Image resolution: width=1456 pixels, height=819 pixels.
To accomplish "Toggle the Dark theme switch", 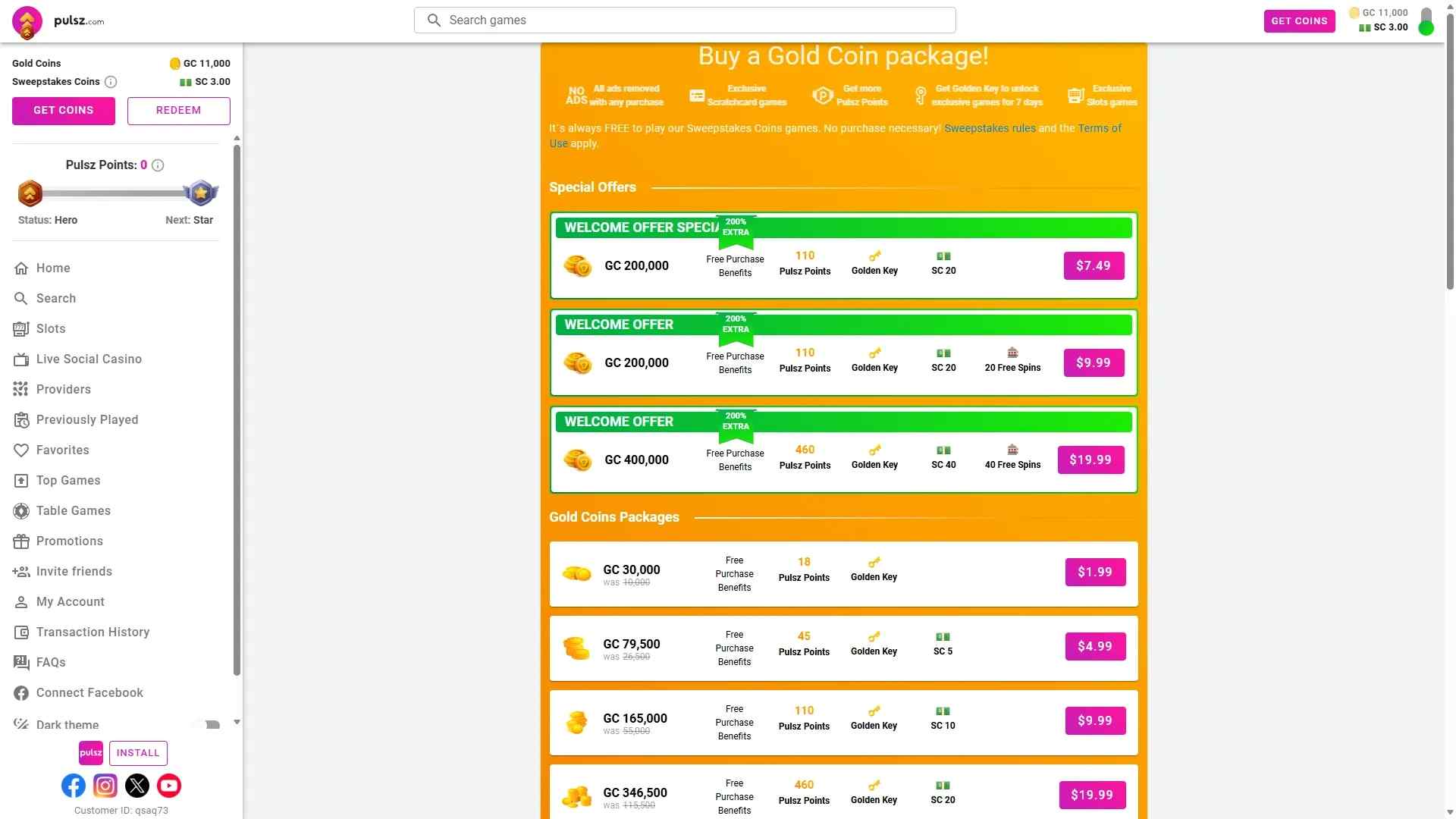I will click(x=208, y=725).
